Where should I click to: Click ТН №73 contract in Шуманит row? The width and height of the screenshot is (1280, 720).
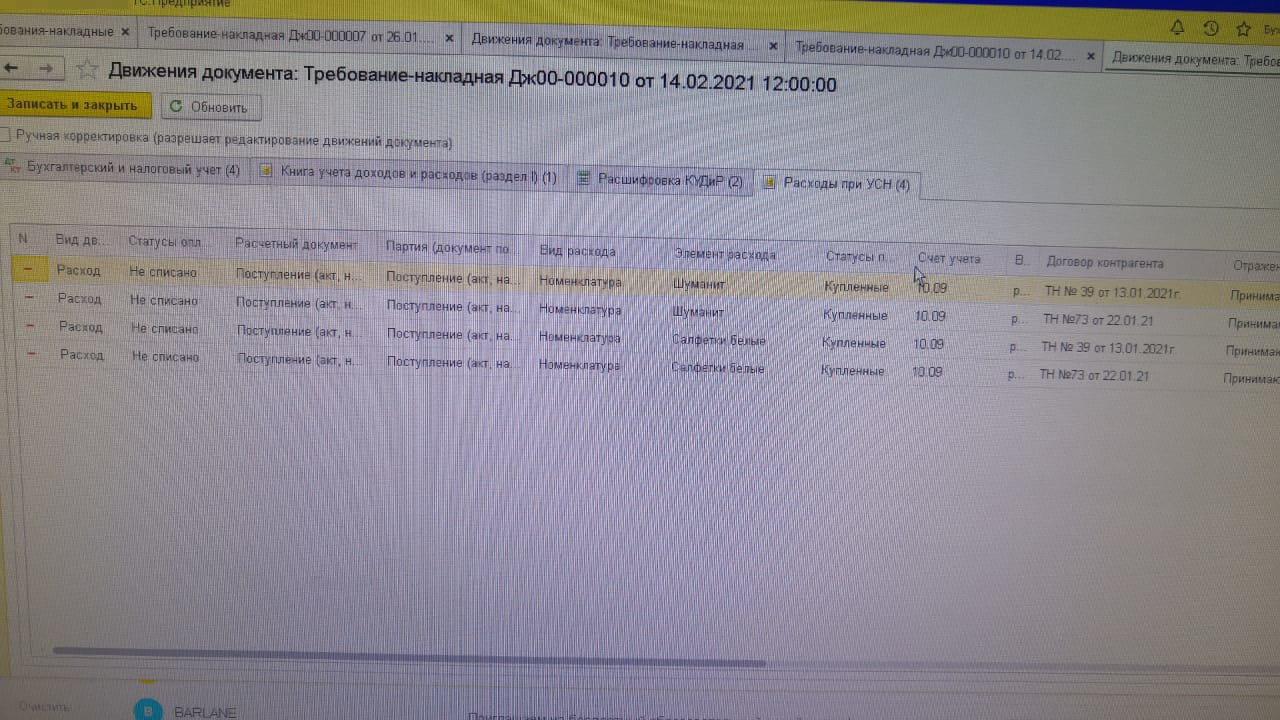click(1099, 320)
